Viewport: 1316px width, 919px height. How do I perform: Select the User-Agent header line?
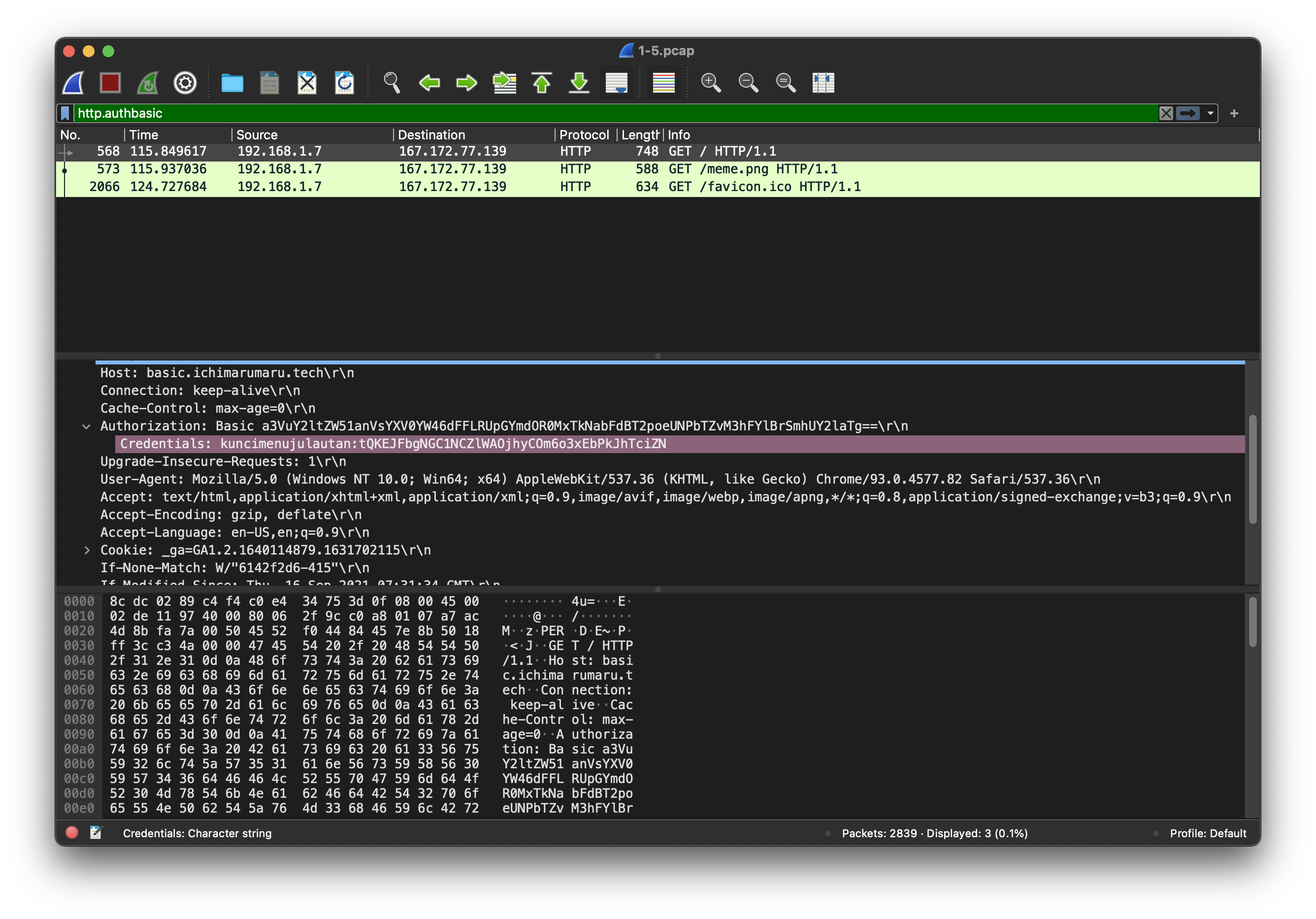click(600, 480)
